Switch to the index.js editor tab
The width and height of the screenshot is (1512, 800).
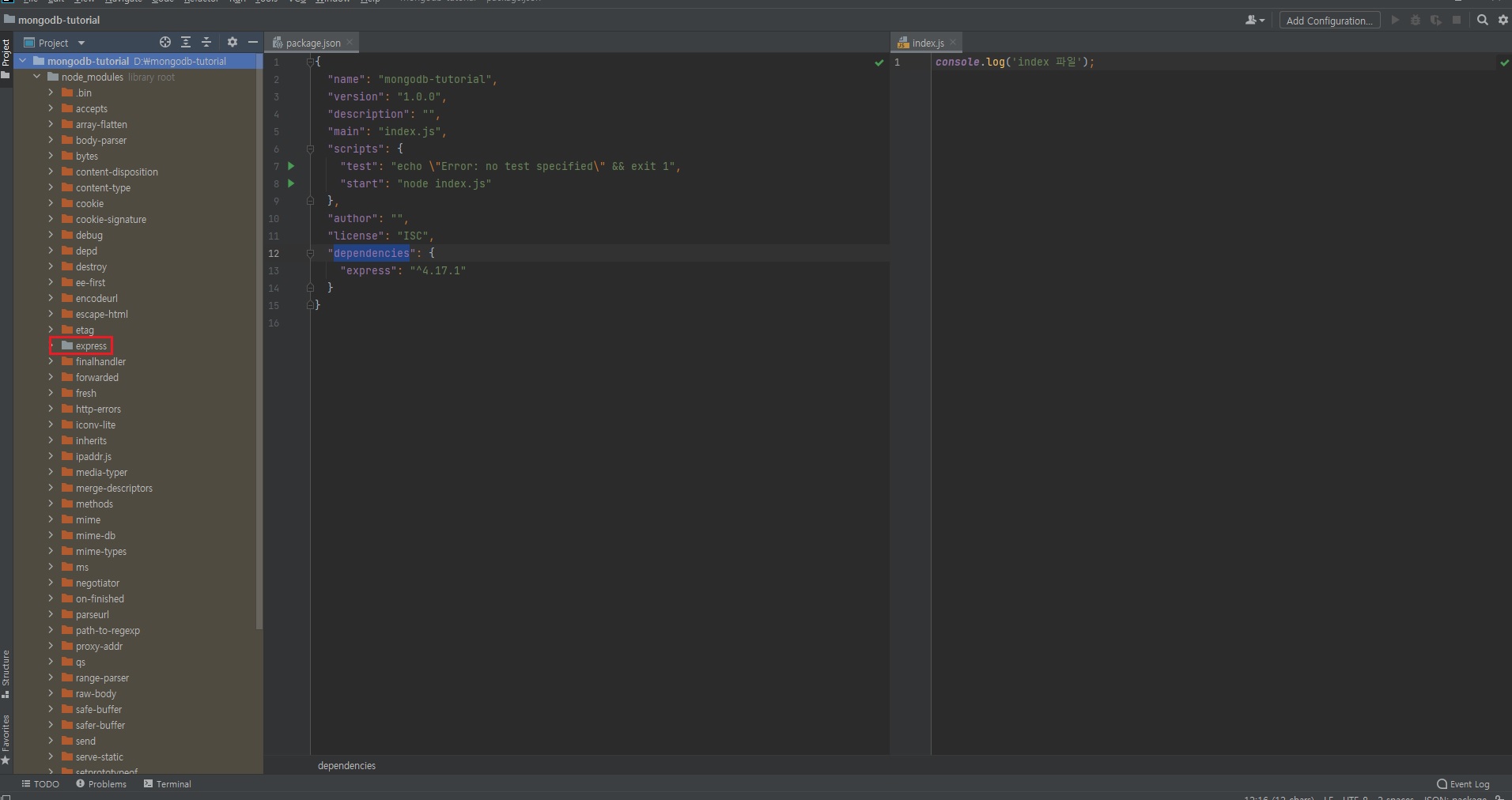point(927,43)
